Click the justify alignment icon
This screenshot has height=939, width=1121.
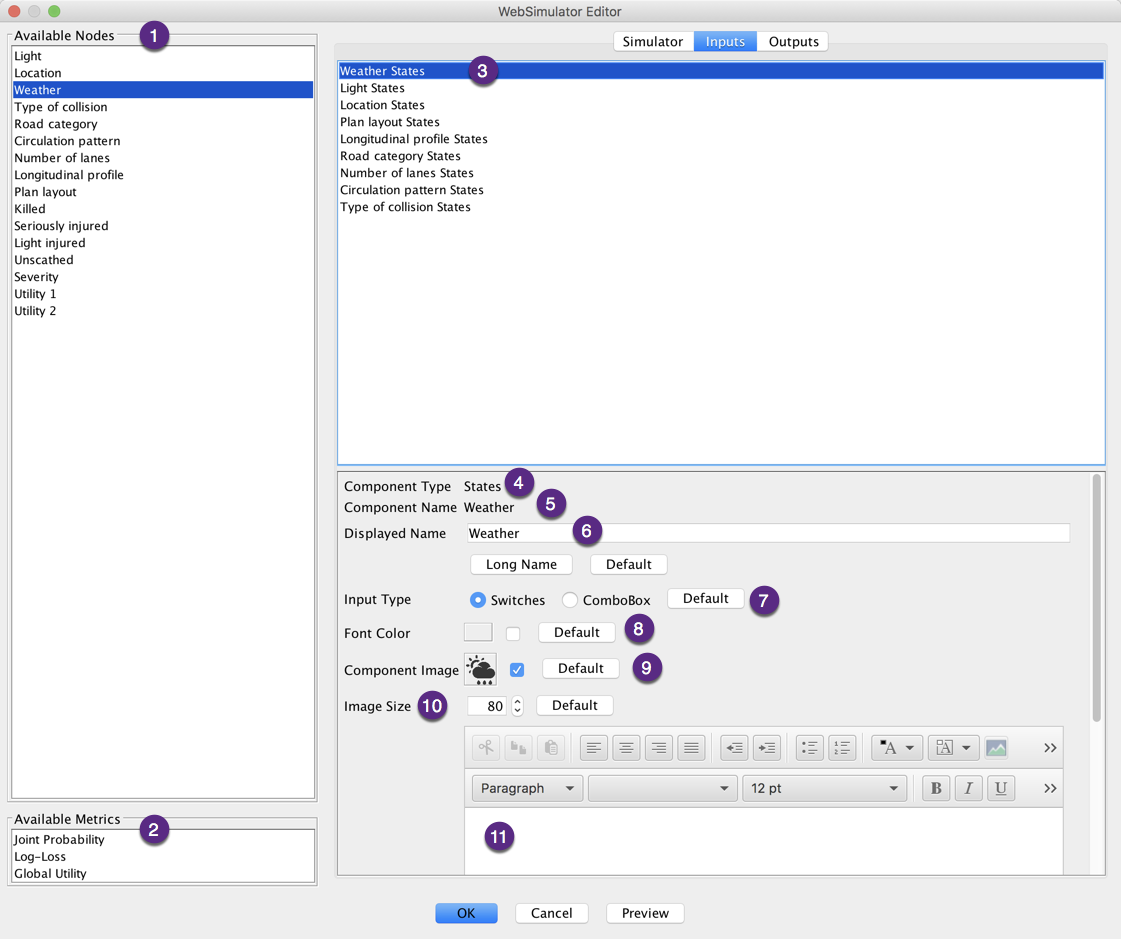691,748
